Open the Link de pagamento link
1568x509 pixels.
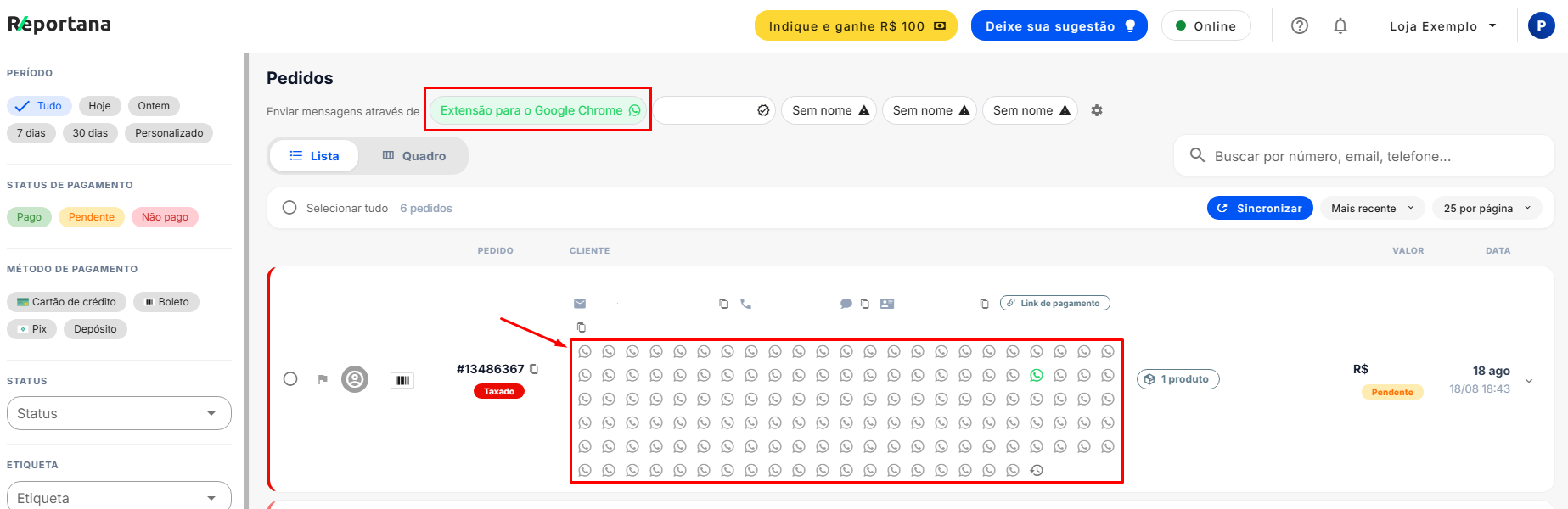coord(1055,303)
